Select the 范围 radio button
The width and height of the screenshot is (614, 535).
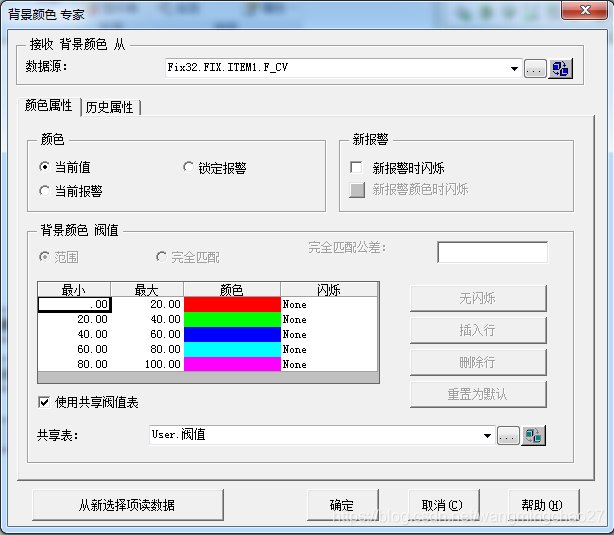click(x=45, y=257)
